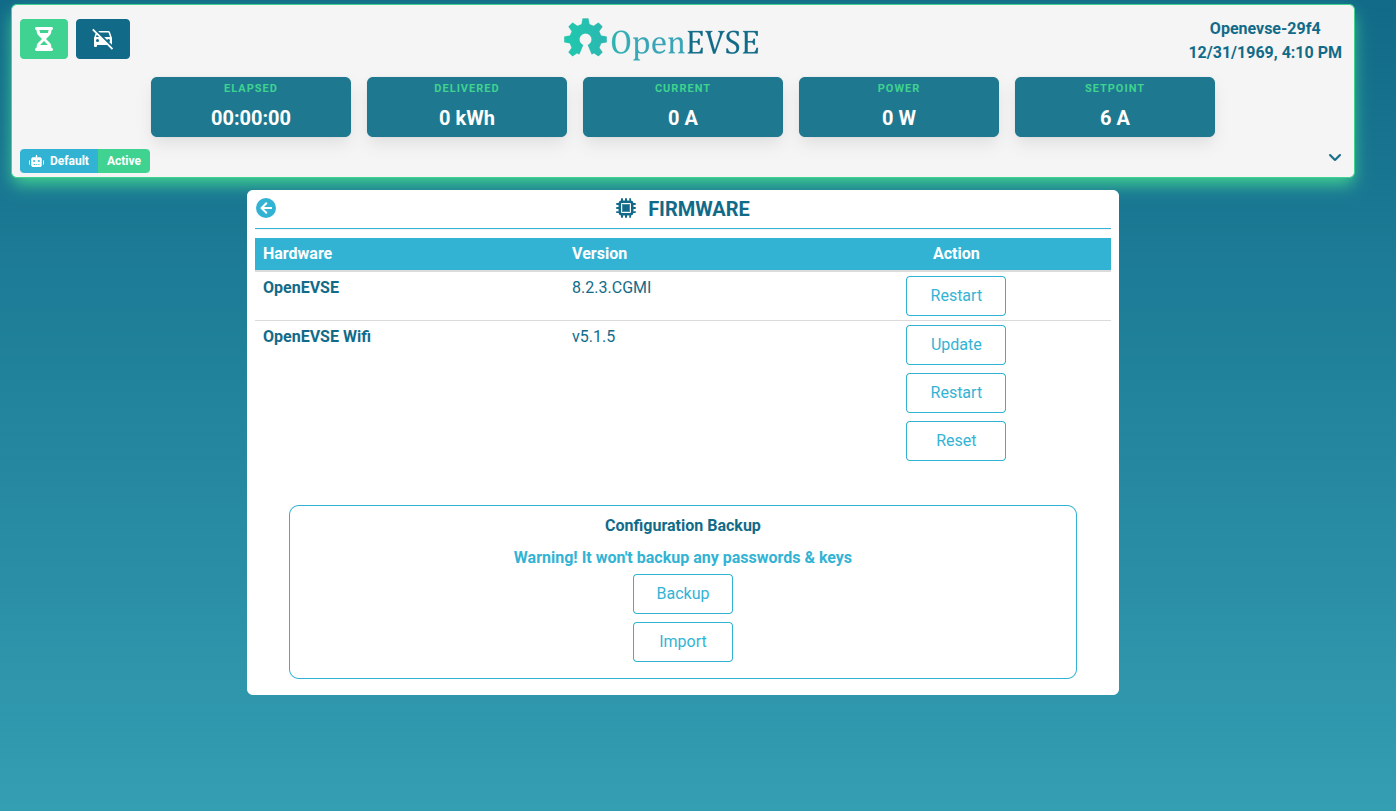
Task: Restart the OpenEVSE Wifi module
Action: coord(956,393)
